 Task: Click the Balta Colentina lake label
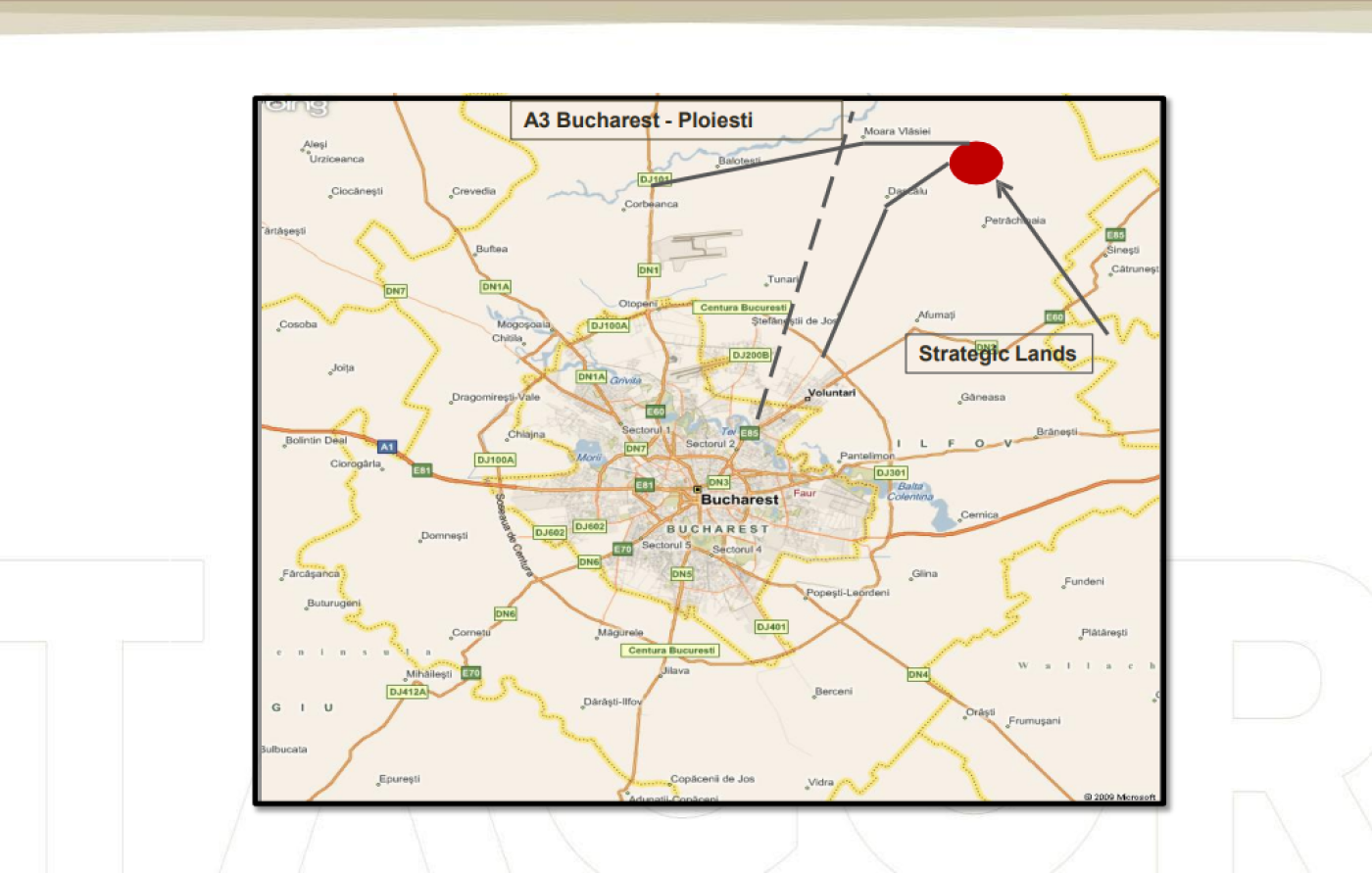910,492
